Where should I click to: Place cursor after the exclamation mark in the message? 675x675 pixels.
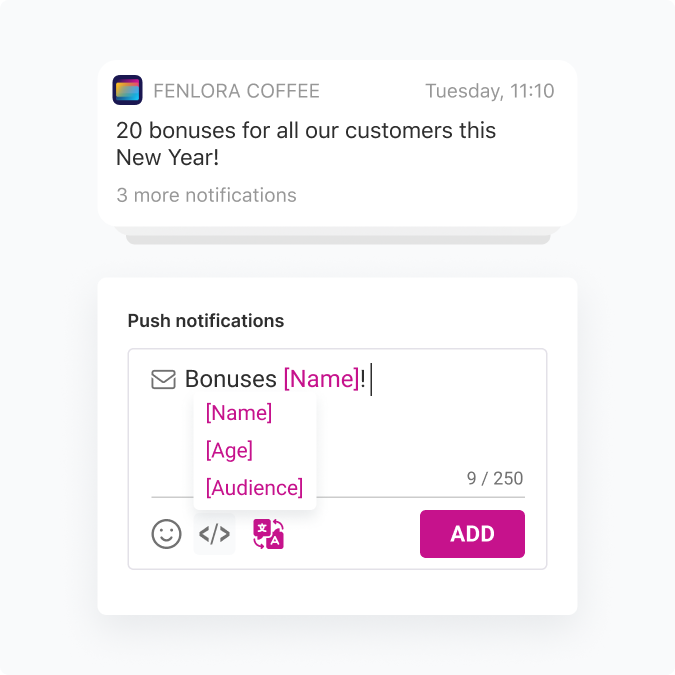[x=370, y=380]
